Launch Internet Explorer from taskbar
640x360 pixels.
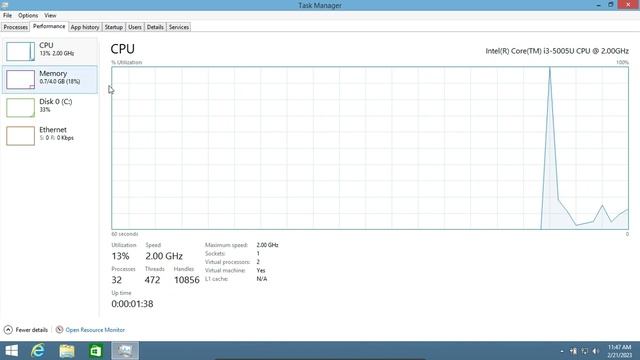(38, 351)
